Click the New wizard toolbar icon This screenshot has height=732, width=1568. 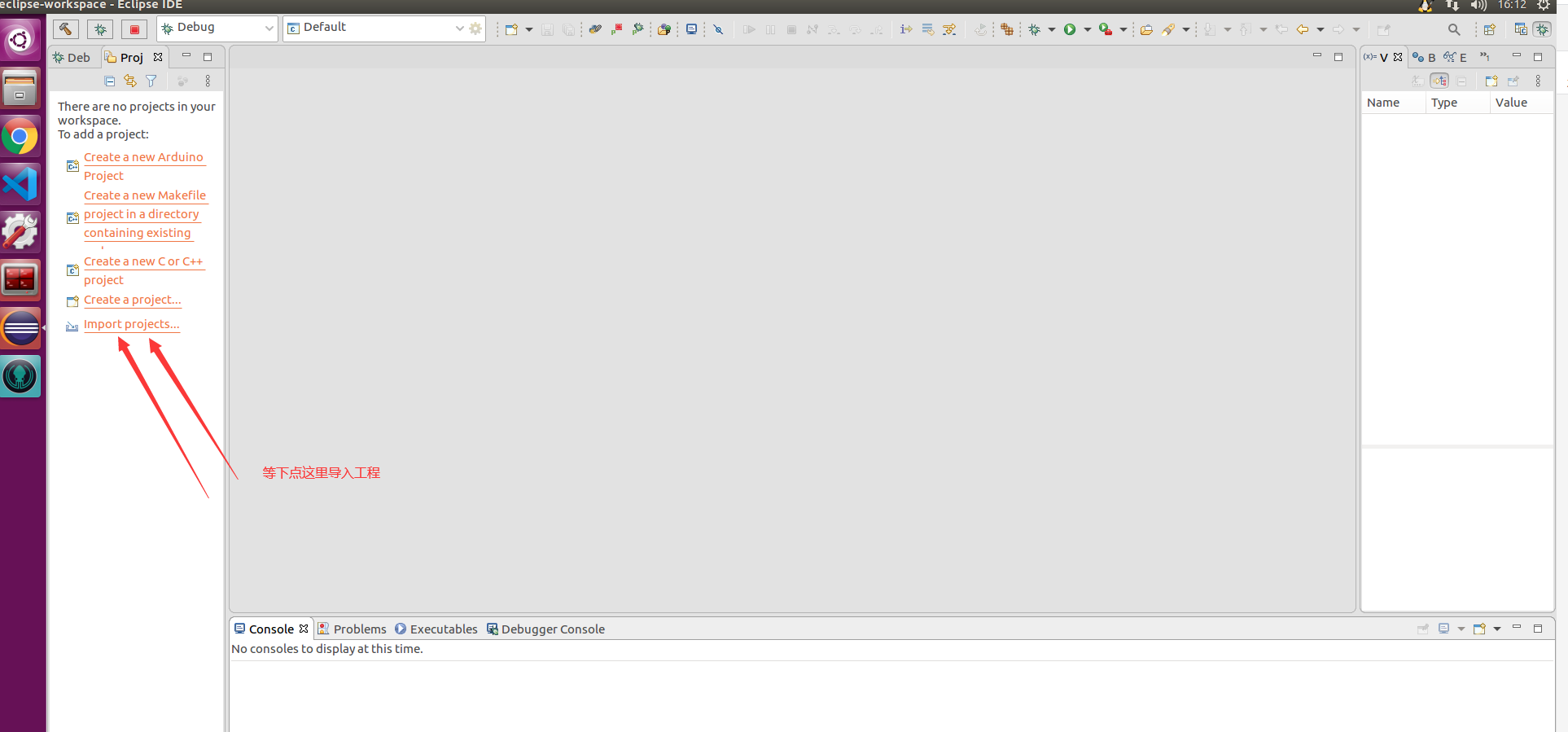point(511,29)
